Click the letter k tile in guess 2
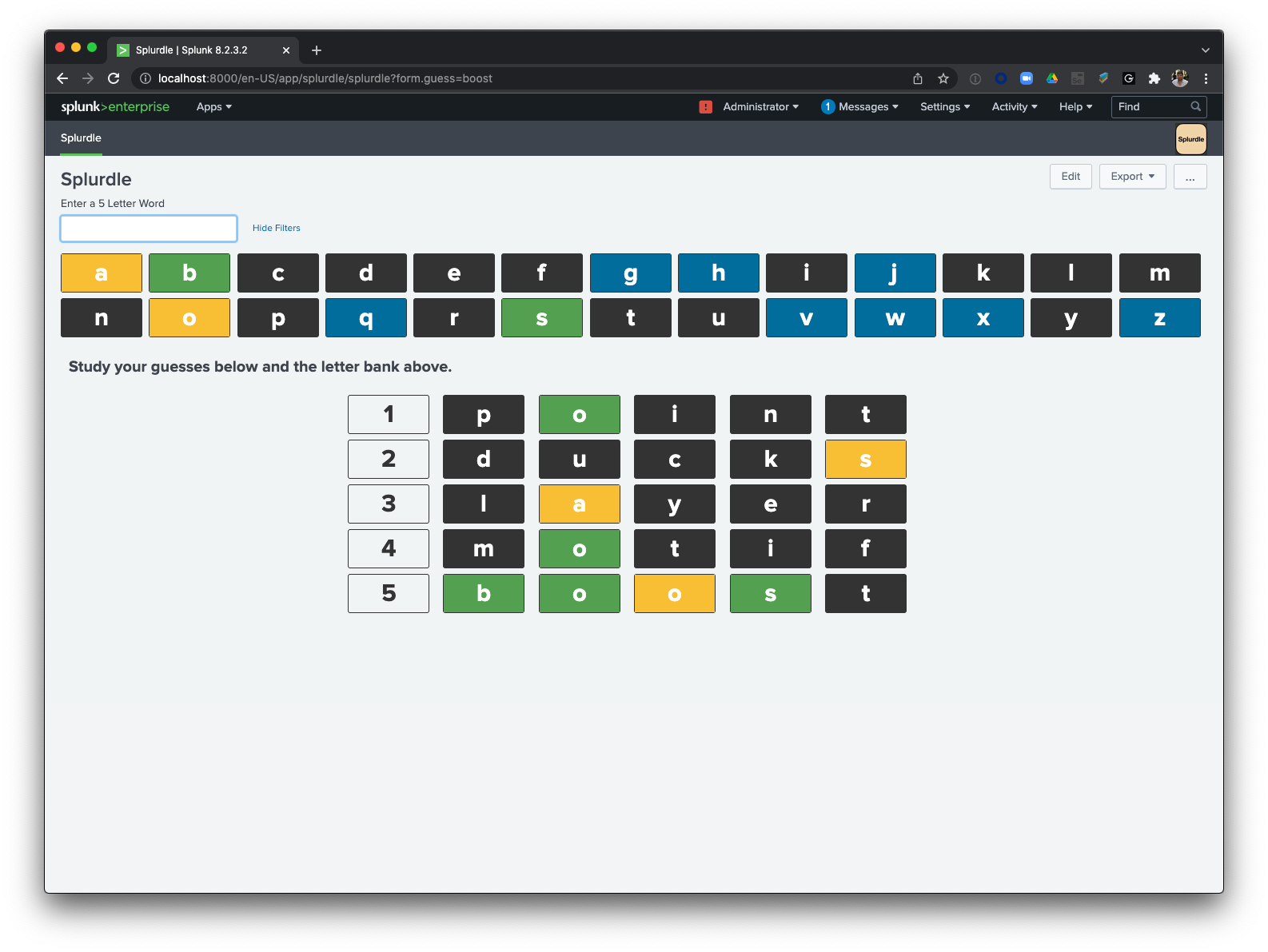Screen dimensions: 1268x952 tap(771, 460)
